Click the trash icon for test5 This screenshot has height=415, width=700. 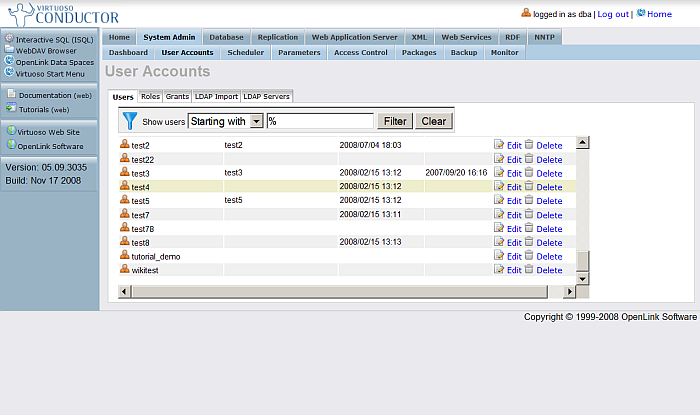529,200
